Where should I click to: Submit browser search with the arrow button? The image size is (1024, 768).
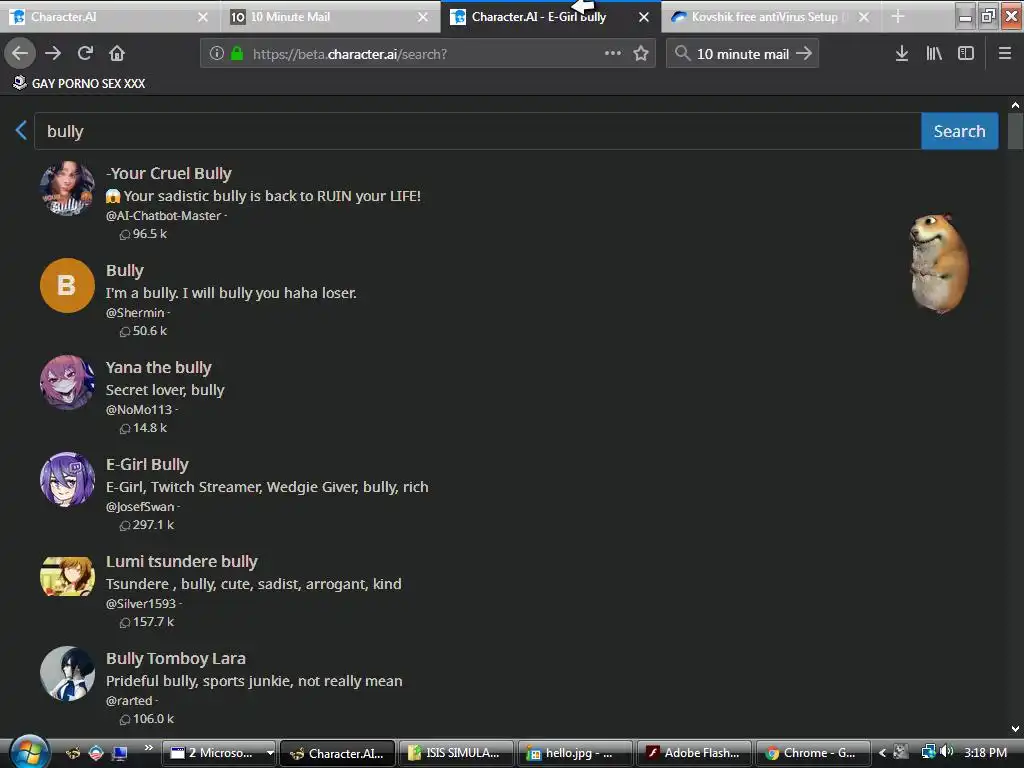[x=805, y=54]
